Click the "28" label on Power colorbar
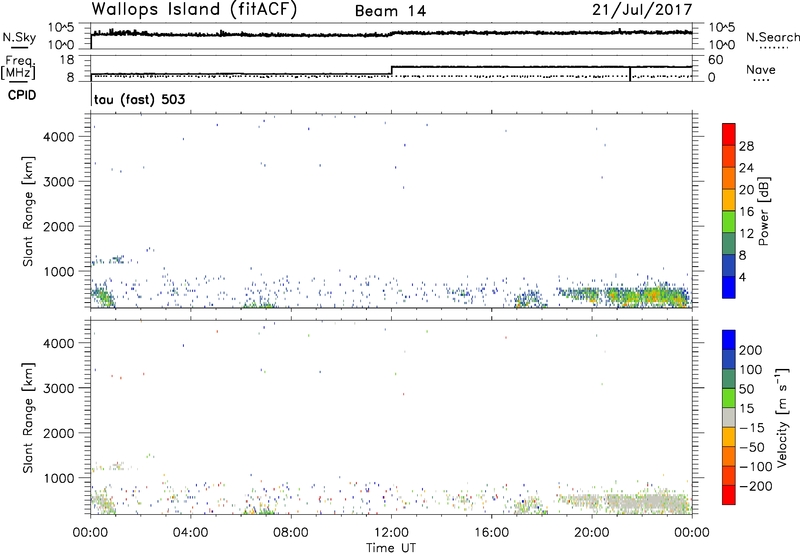 tap(746, 146)
